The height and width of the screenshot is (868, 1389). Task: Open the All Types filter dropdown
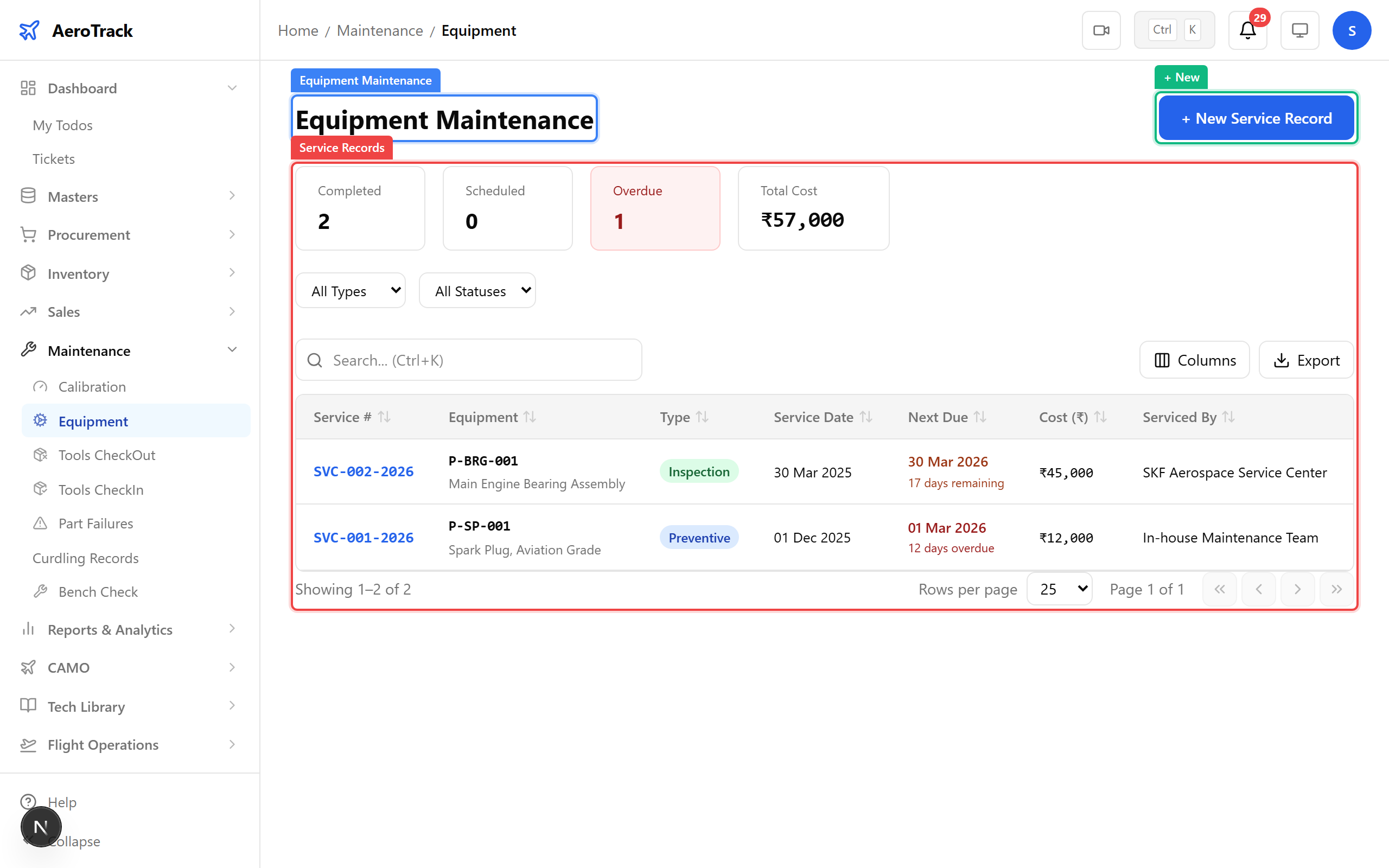coord(351,291)
